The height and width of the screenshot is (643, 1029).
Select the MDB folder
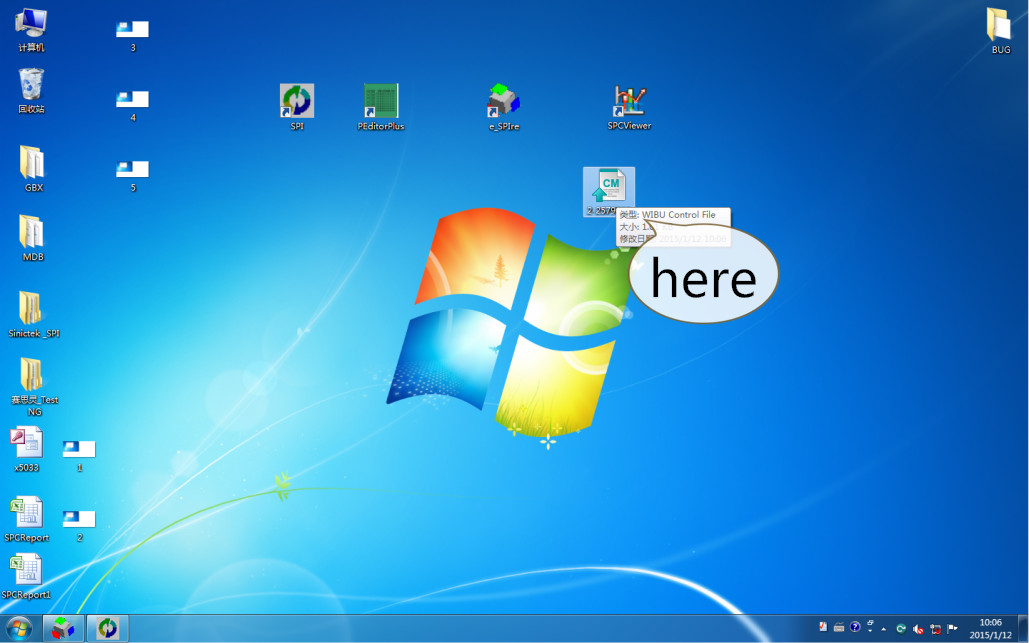[x=33, y=232]
